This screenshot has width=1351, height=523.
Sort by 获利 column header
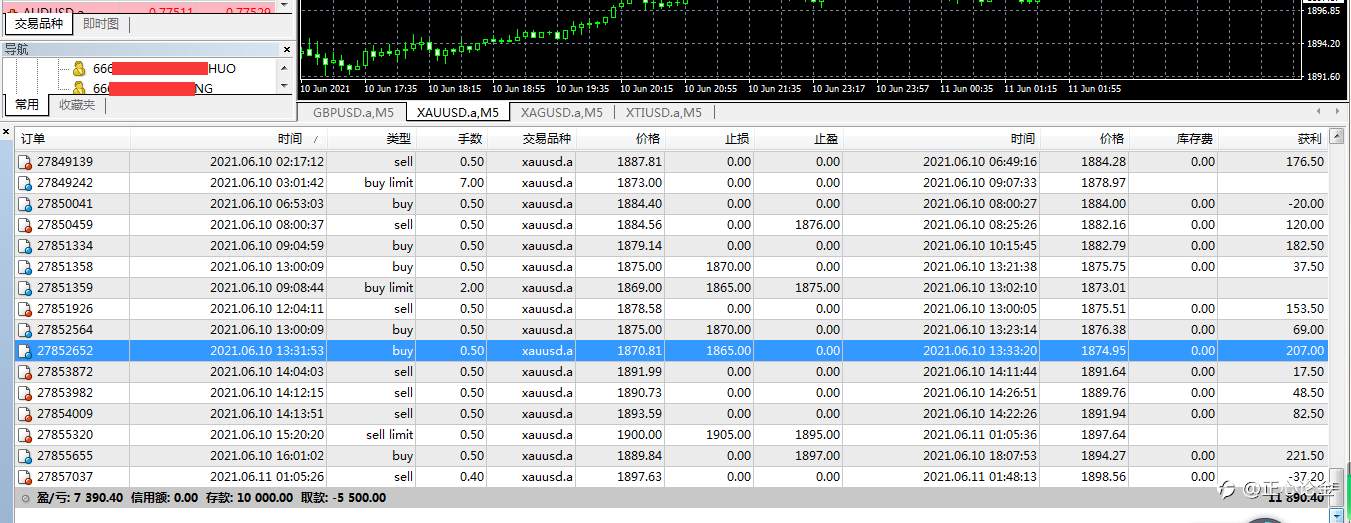coord(1273,139)
